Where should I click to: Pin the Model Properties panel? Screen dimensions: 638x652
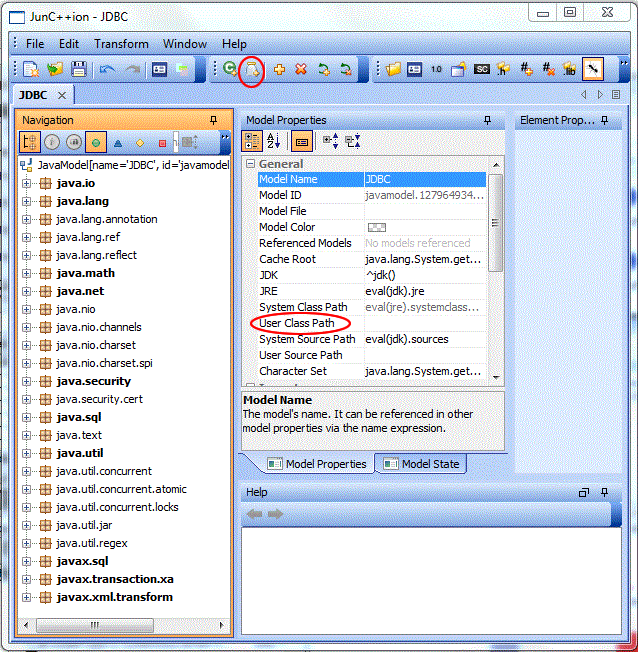pyautogui.click(x=487, y=120)
